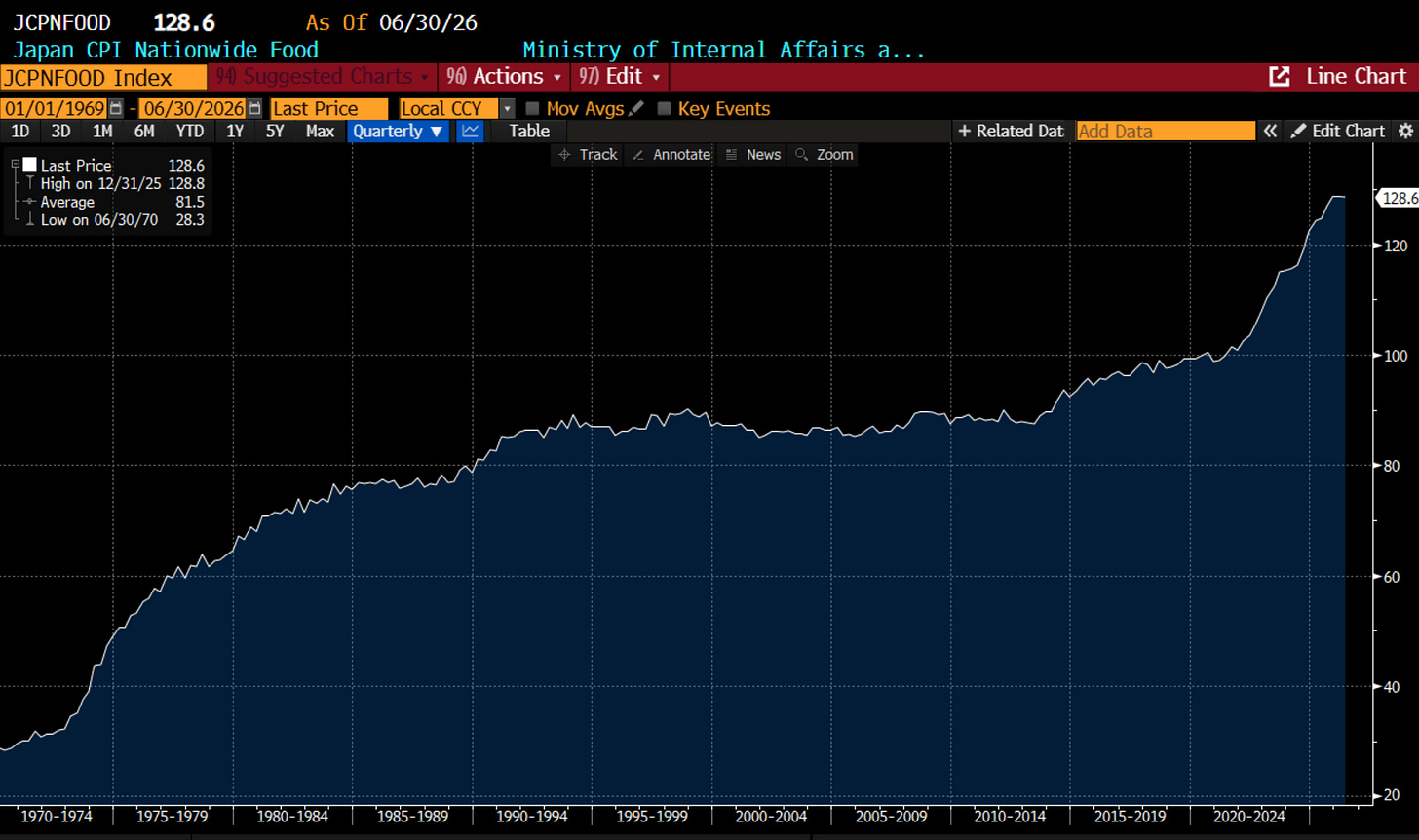Click the JCPNFOOD Index security field
1419x840 pixels.
coord(103,78)
